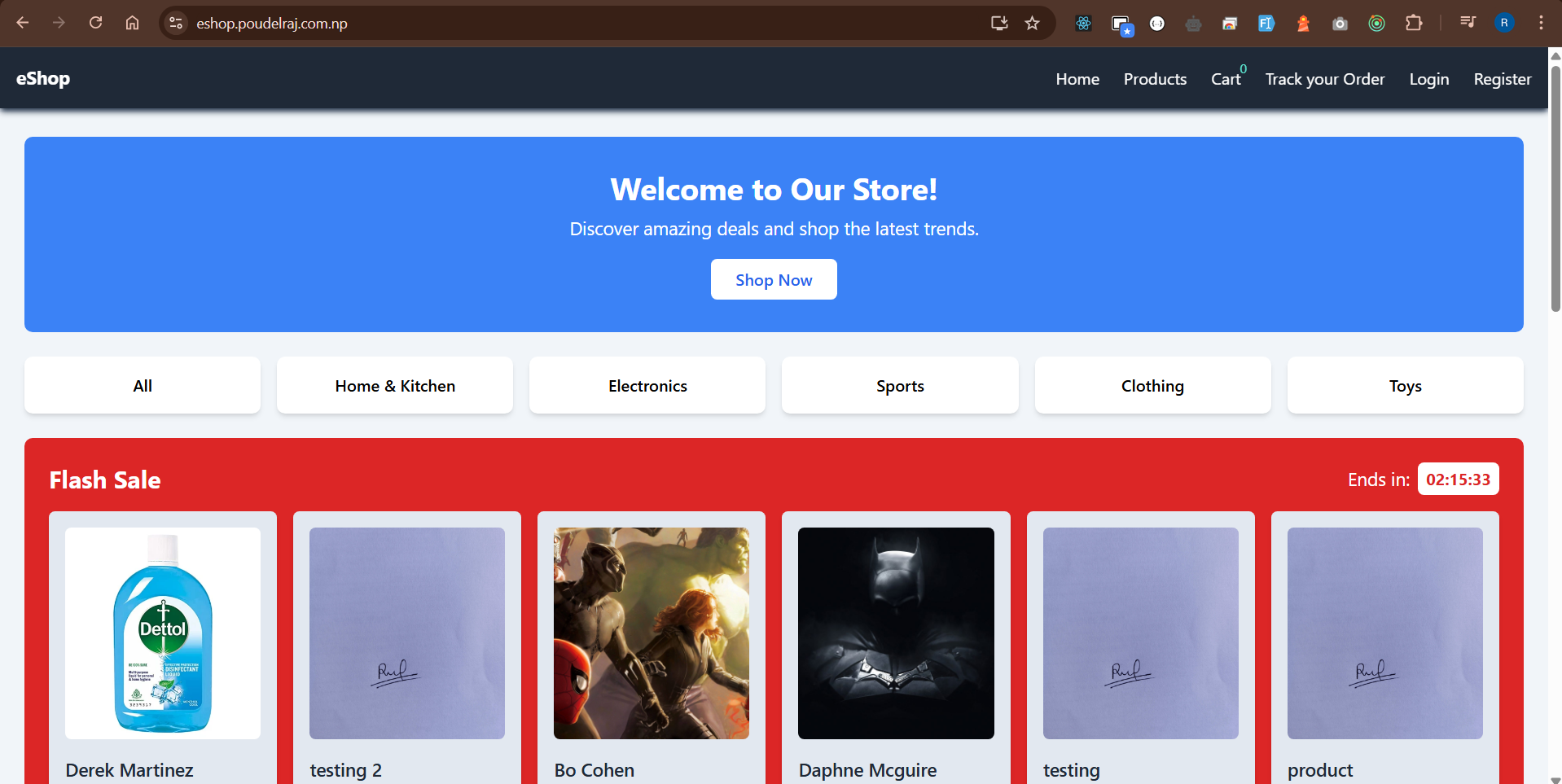
Task: Open the Products page from navbar
Action: 1155,79
